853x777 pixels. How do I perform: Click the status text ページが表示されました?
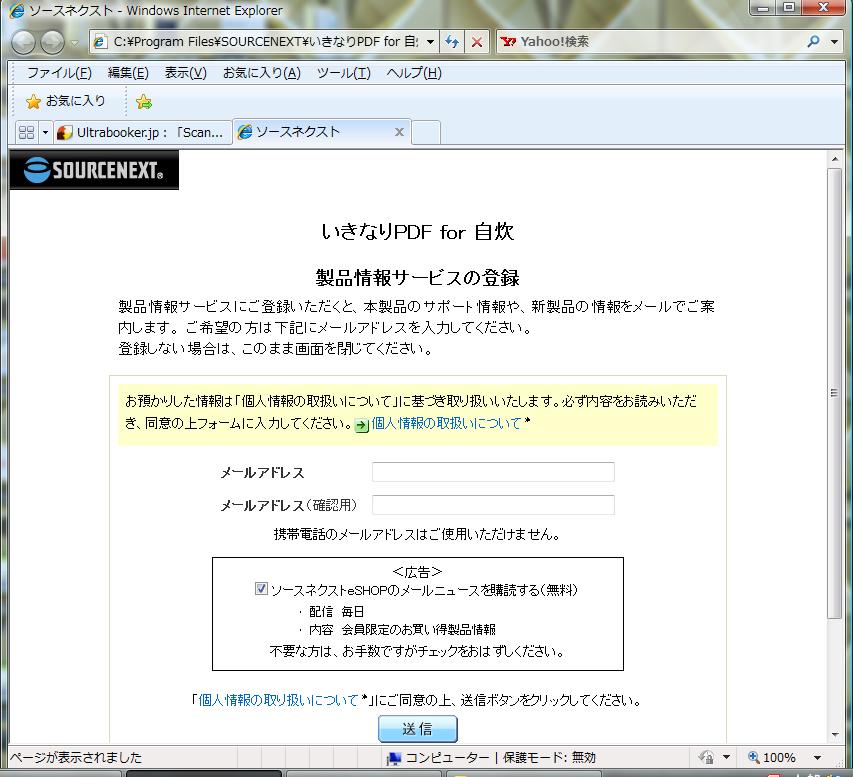click(x=76, y=757)
